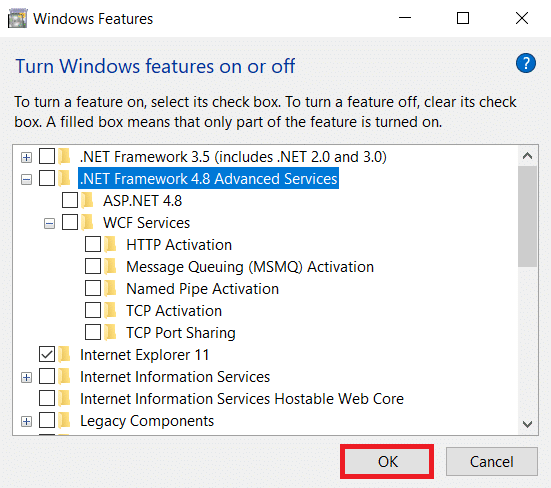Click the scrollbar down arrow in features list
This screenshot has height=488, width=551.
[x=527, y=424]
